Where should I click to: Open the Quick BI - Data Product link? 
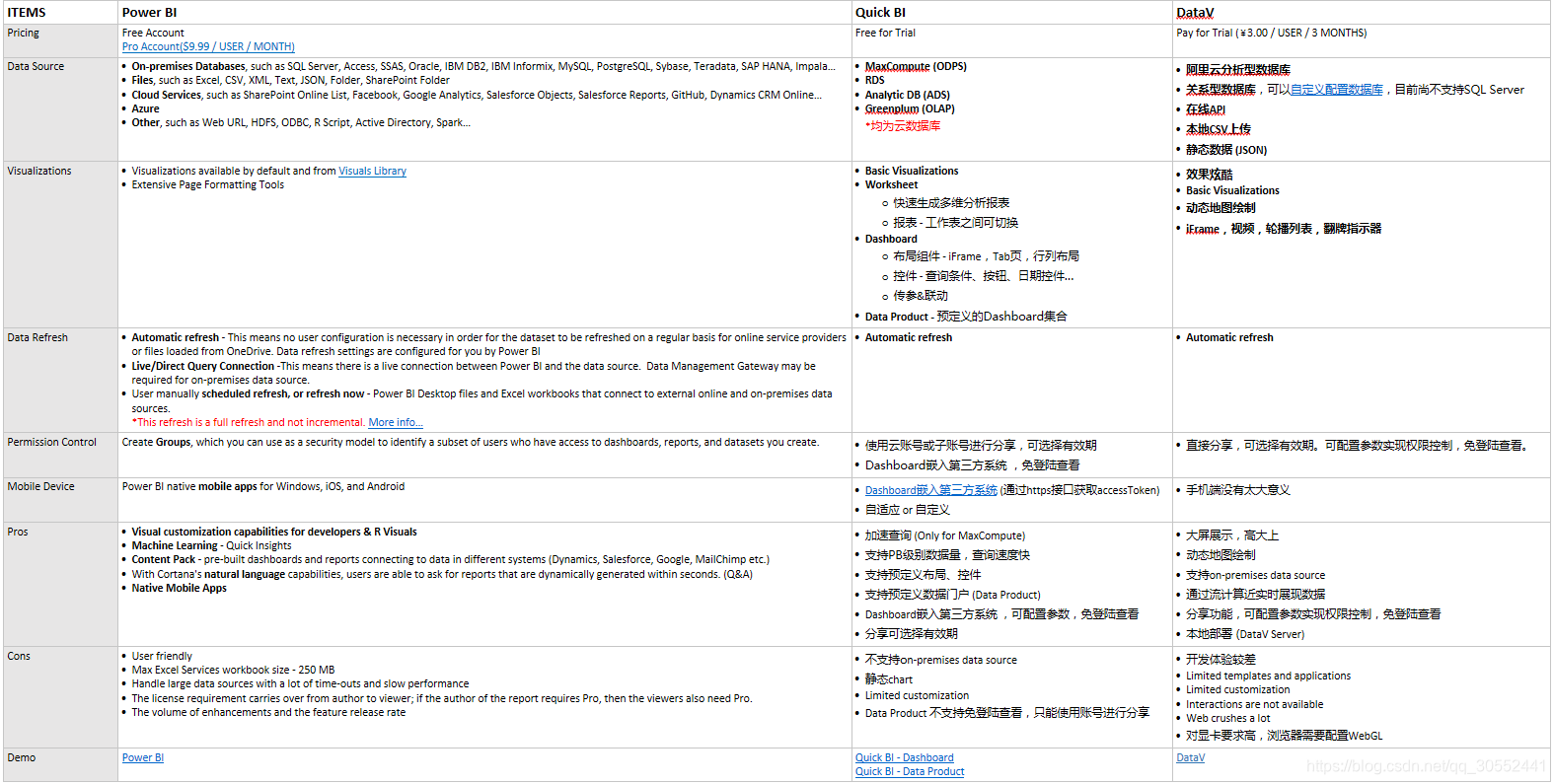tap(910, 771)
